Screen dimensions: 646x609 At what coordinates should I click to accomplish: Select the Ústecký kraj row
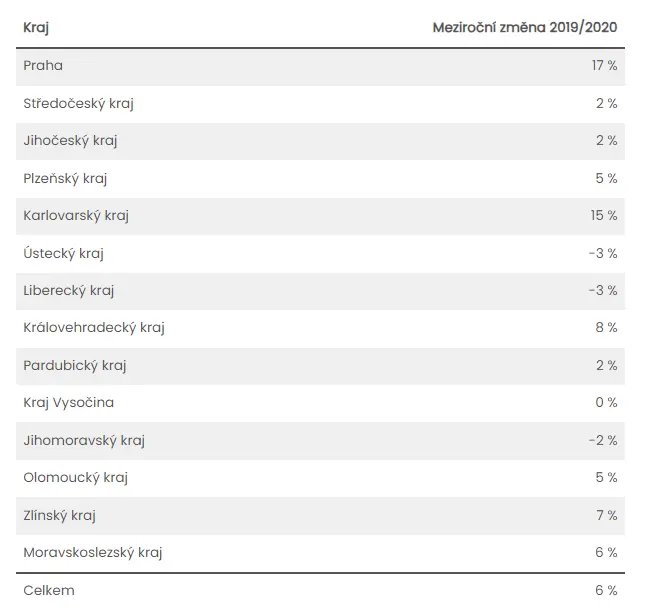coord(321,254)
